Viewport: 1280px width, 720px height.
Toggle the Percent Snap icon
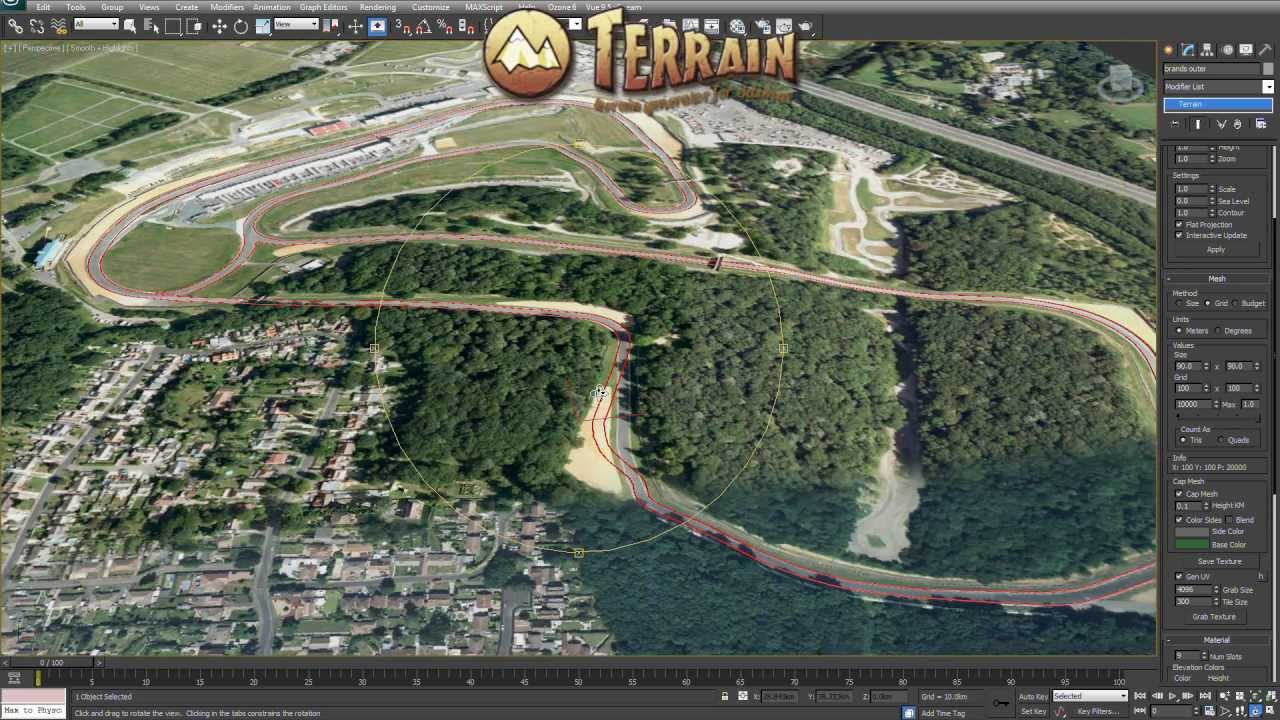click(444, 27)
